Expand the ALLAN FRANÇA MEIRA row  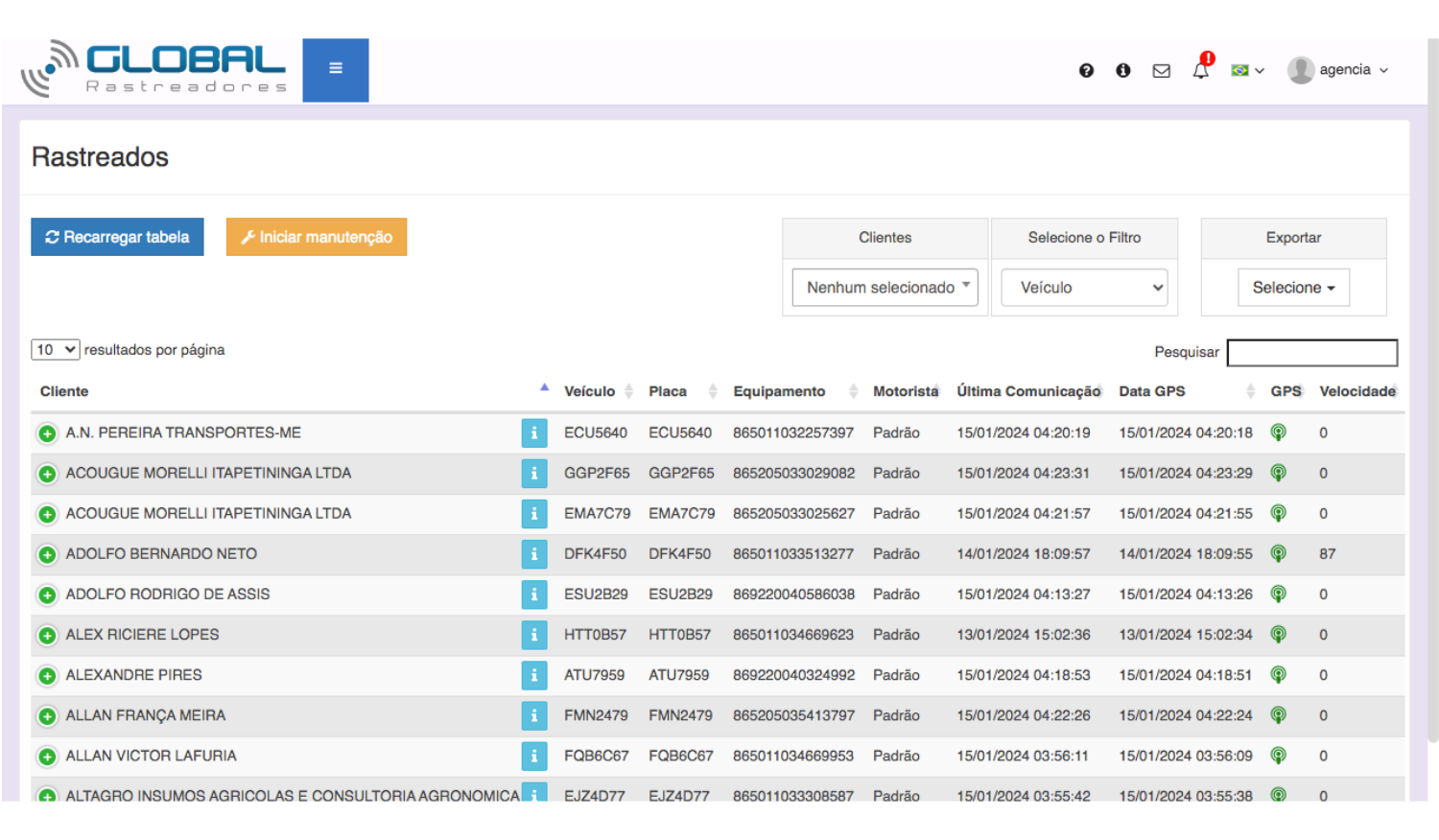coord(47,716)
